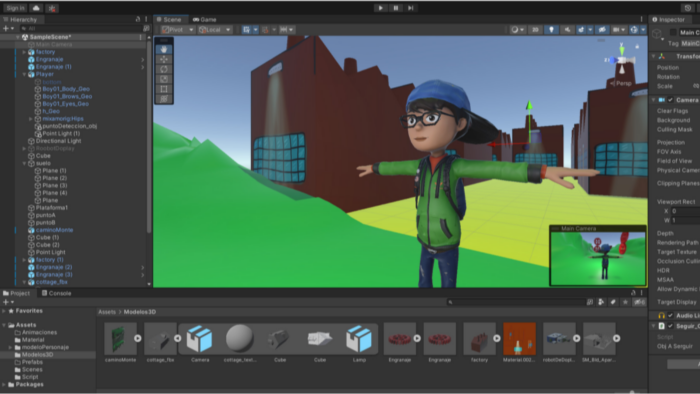Toggle scene audio button

pos(567,30)
